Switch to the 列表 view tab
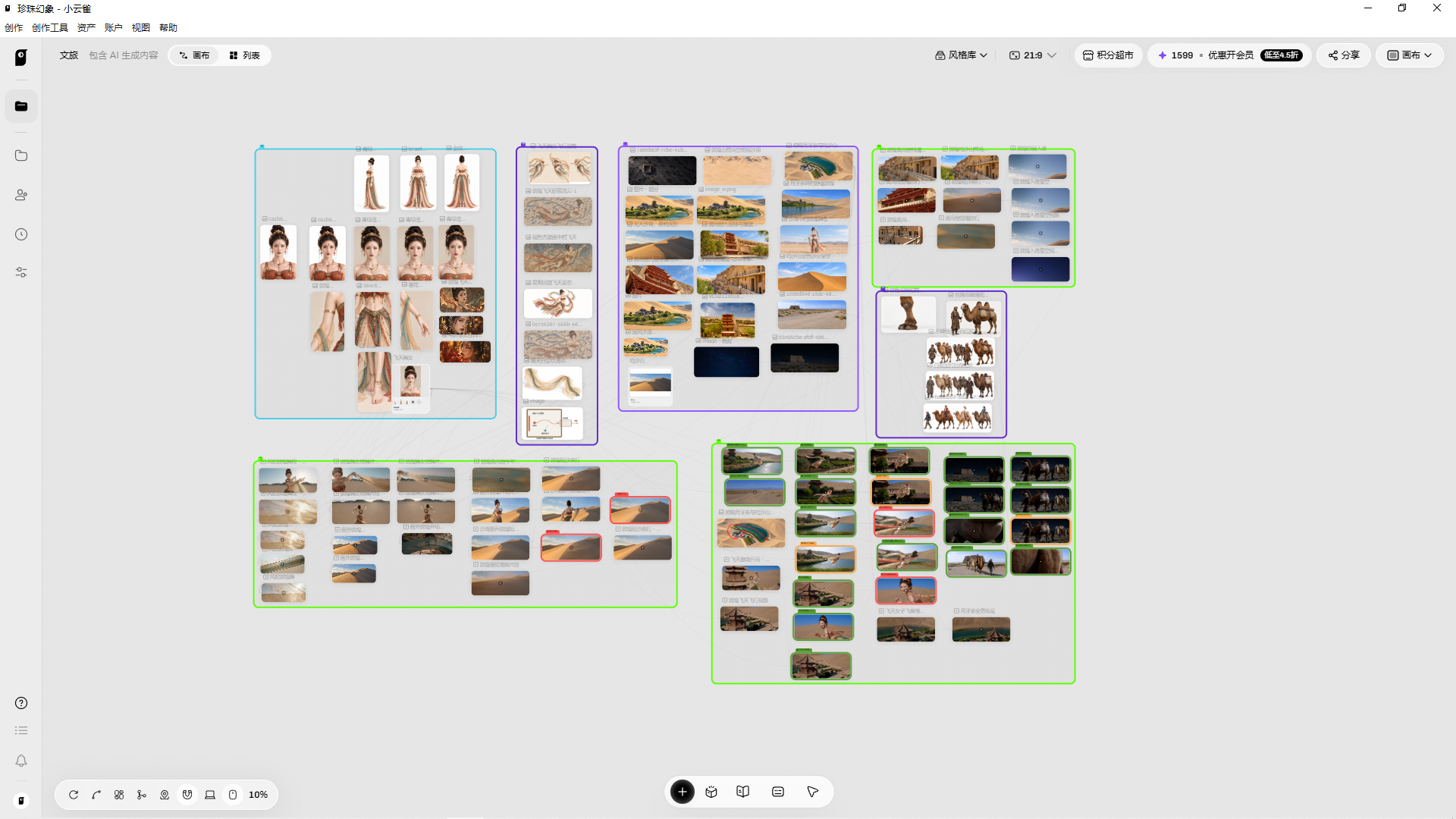 [244, 55]
